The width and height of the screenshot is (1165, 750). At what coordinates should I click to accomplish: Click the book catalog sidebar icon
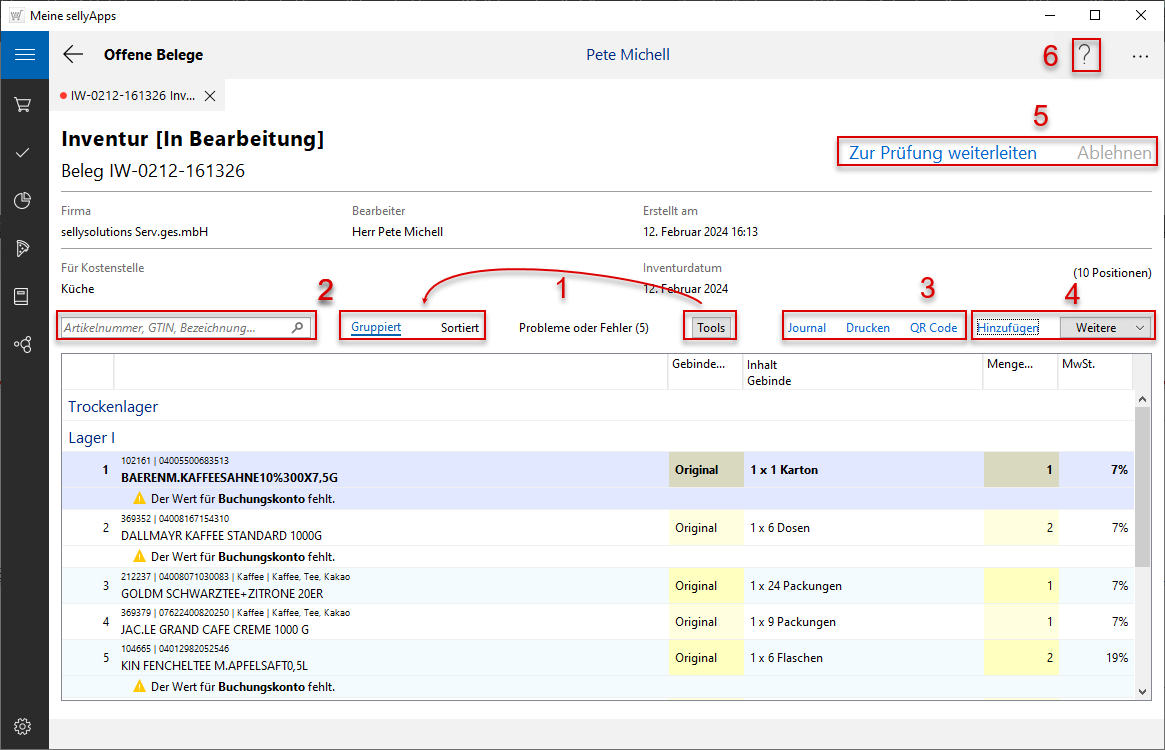click(x=23, y=296)
